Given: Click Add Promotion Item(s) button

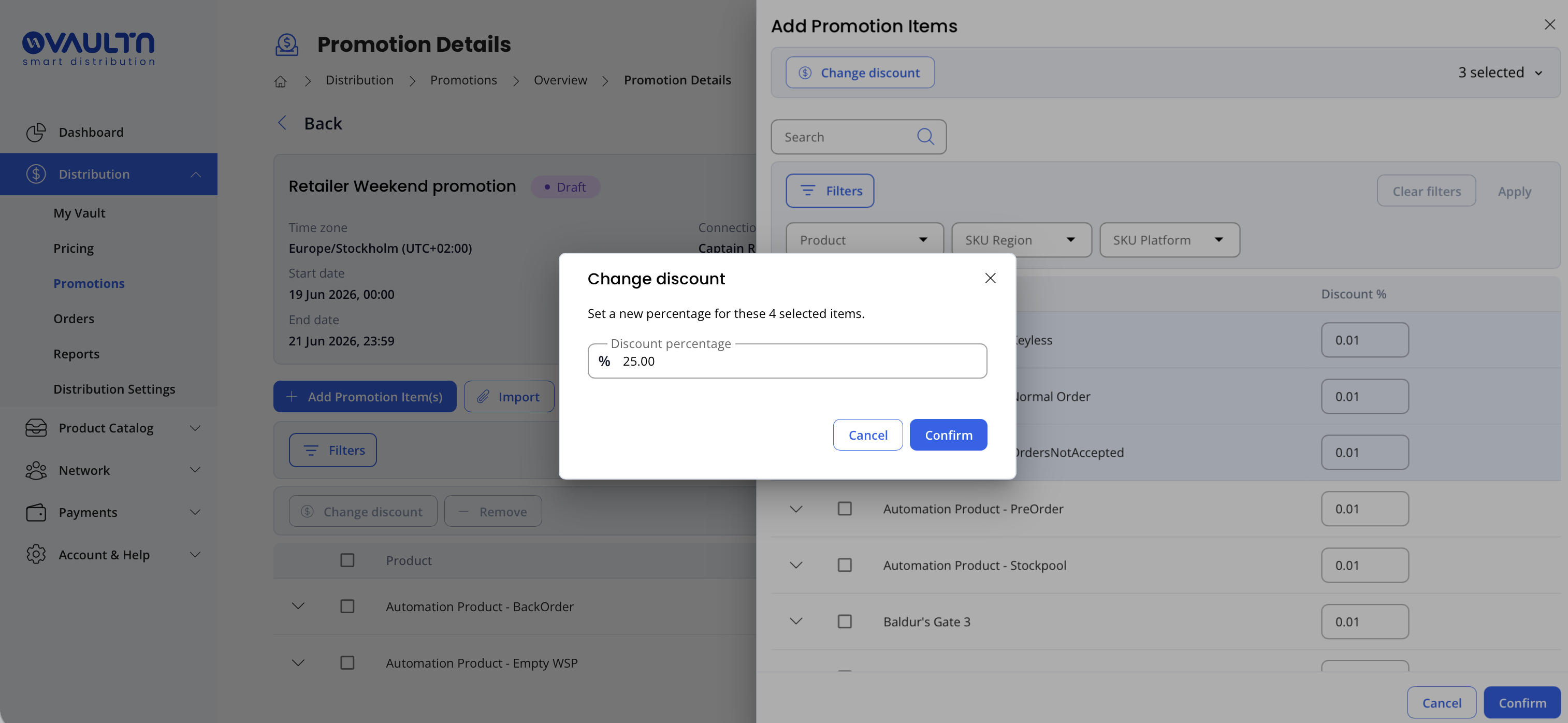Looking at the screenshot, I should point(365,396).
